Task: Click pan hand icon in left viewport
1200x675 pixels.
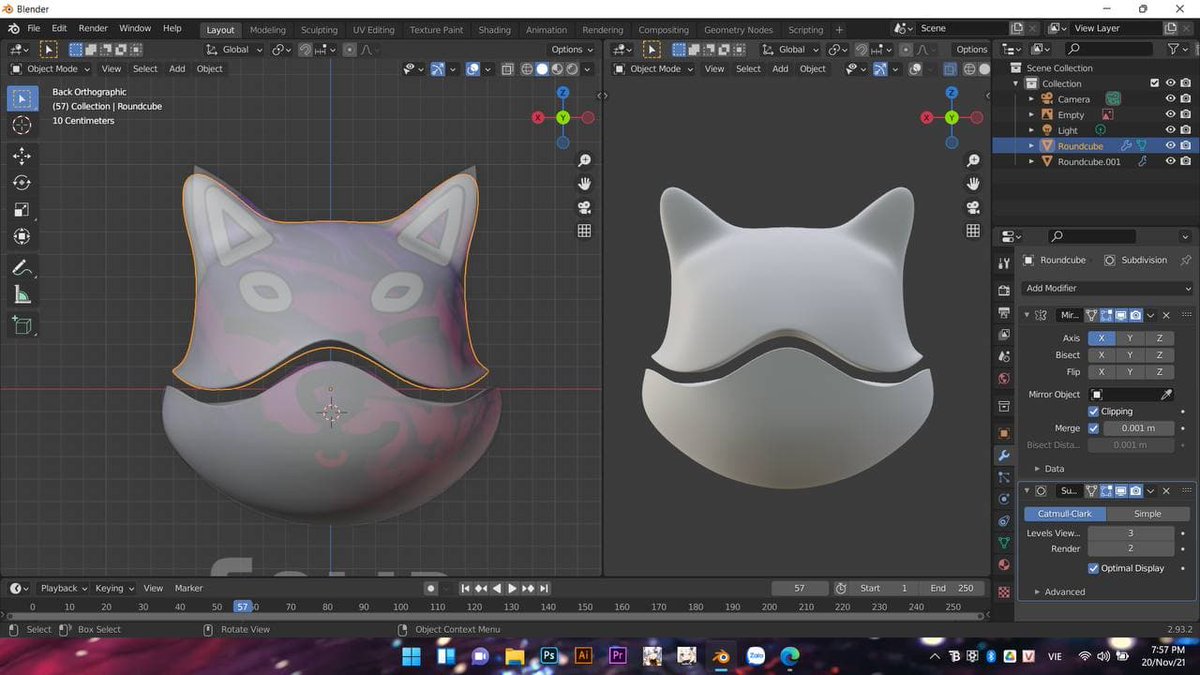Action: [x=584, y=184]
